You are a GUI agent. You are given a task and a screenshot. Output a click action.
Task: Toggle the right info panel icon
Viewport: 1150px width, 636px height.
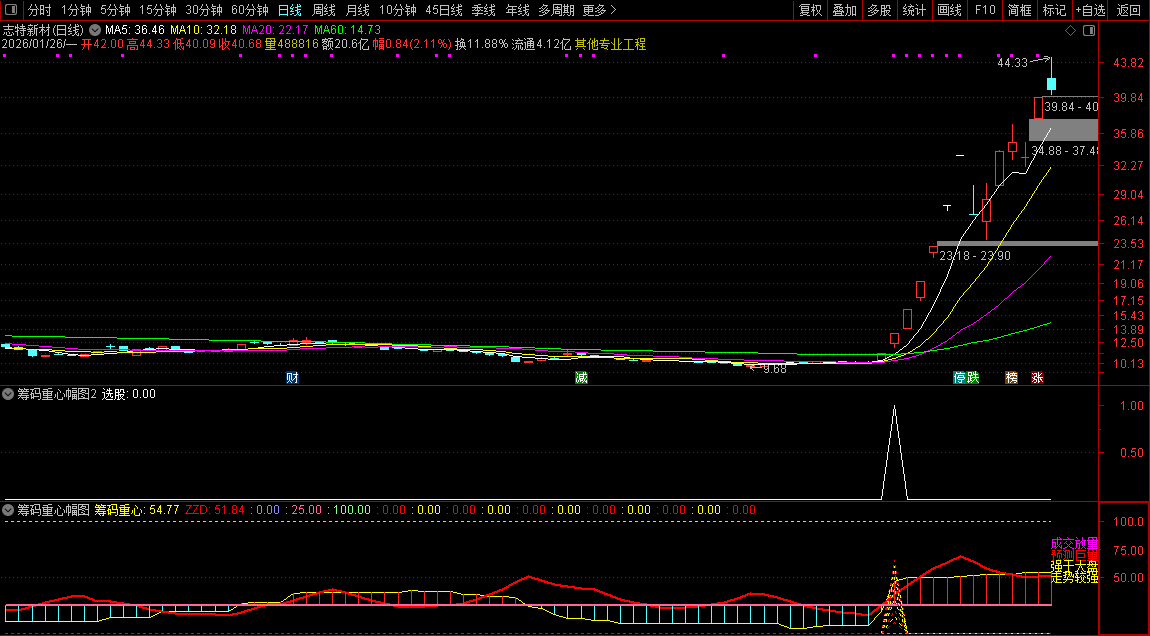coord(1089,31)
